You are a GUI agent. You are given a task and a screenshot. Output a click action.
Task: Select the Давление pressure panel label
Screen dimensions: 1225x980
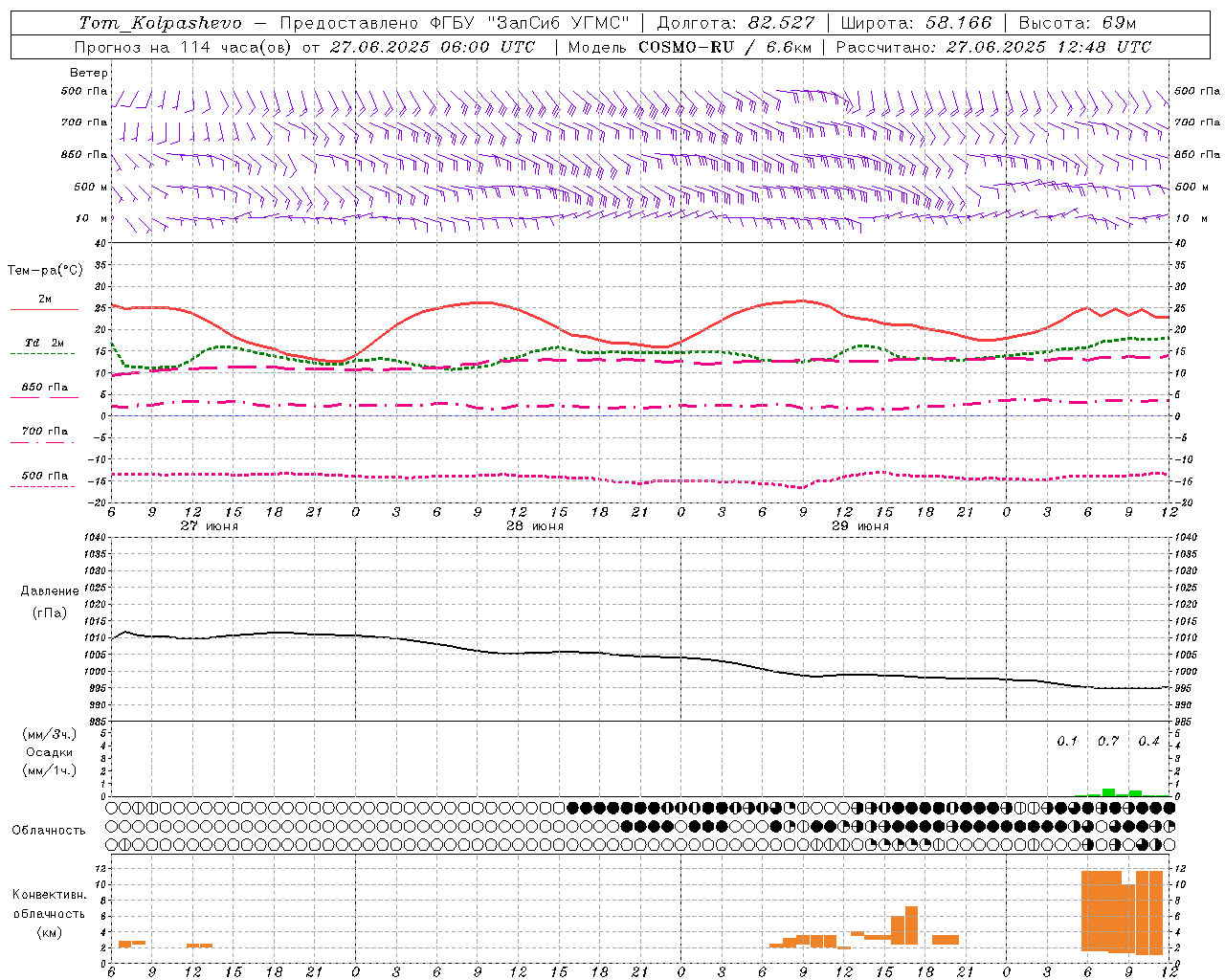[50, 591]
